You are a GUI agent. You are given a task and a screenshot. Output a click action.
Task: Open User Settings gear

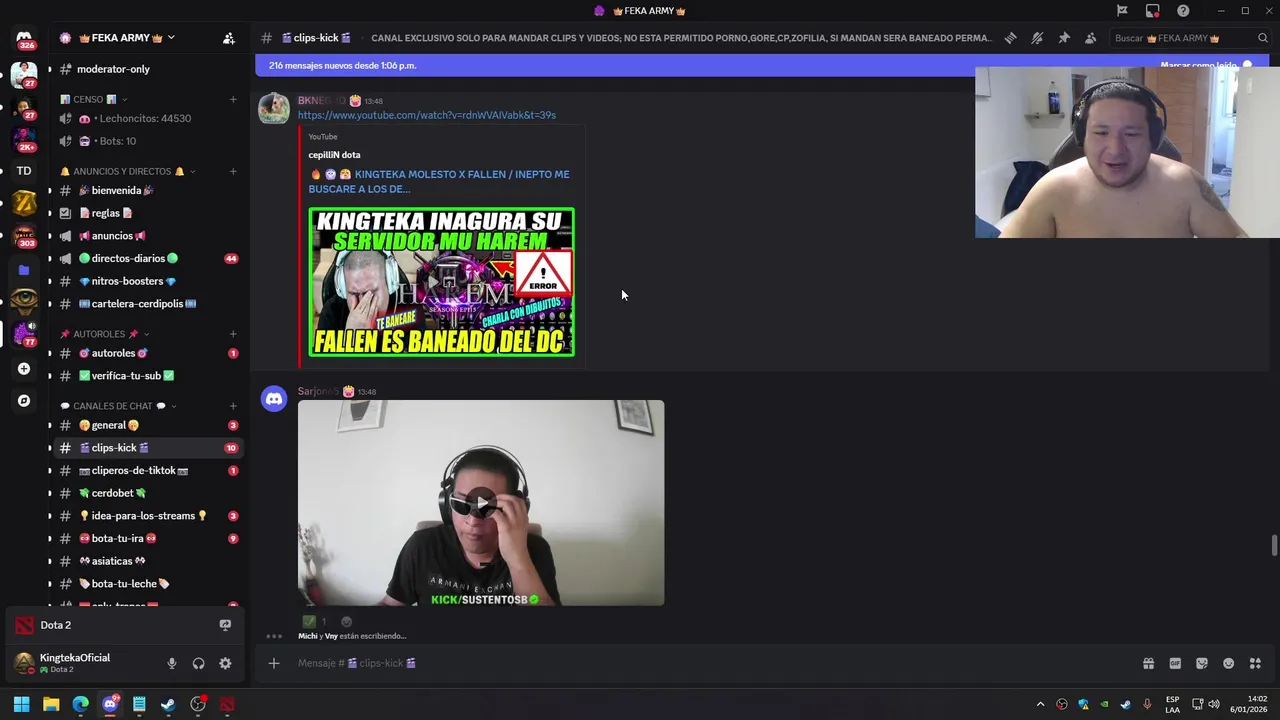point(225,663)
